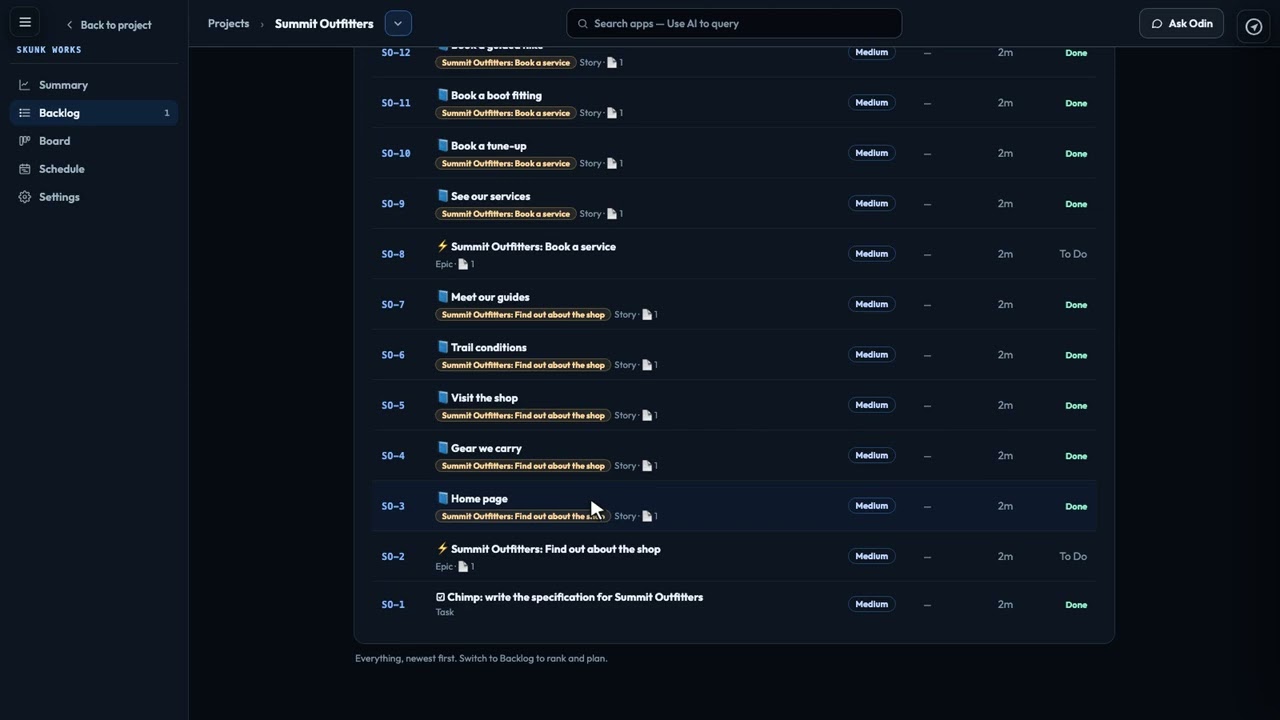Click the Board icon in sidebar
This screenshot has width=1280, height=720.
pyautogui.click(x=25, y=141)
